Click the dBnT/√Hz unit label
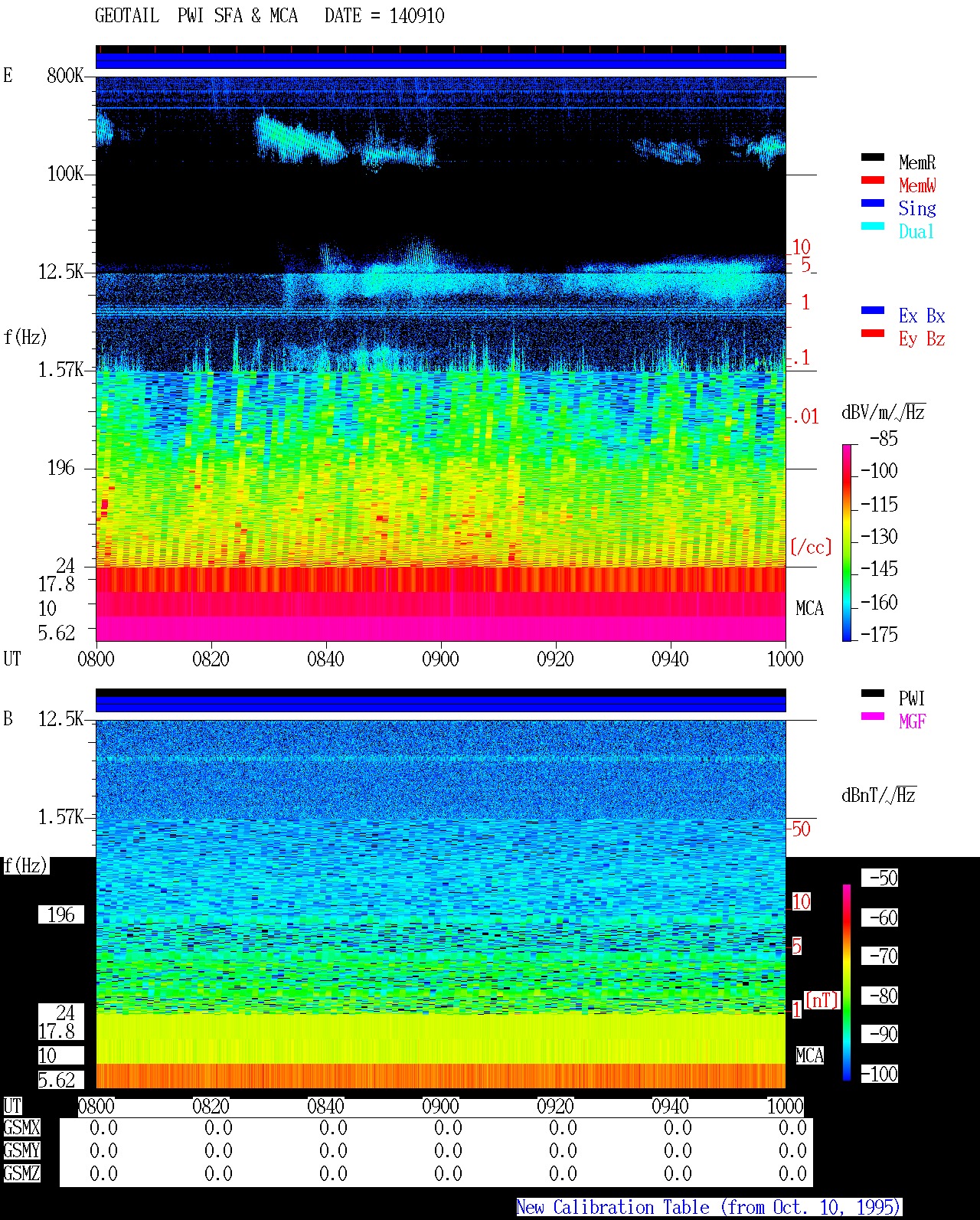Viewport: 980px width, 1220px height. tap(879, 795)
